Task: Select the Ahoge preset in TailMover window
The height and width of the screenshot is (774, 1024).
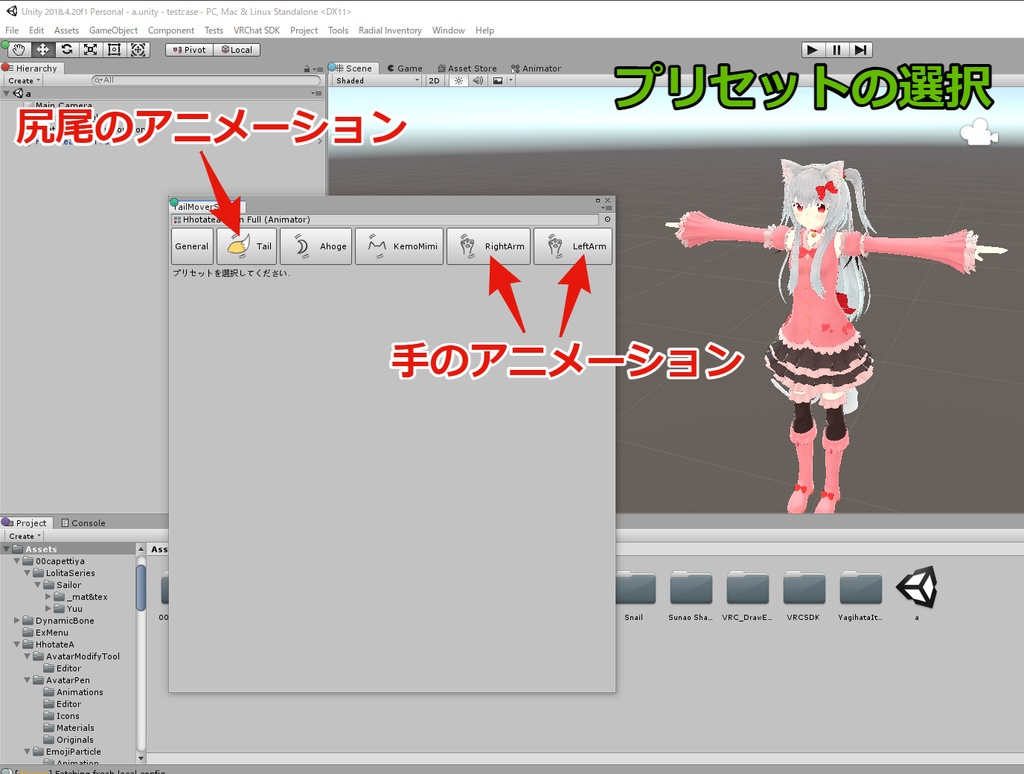Action: coord(315,246)
